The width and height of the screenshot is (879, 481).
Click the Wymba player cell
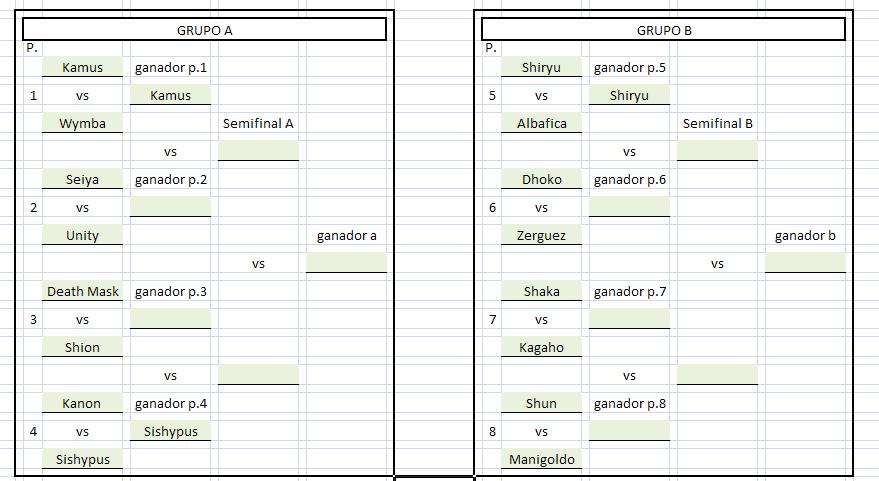click(x=82, y=124)
